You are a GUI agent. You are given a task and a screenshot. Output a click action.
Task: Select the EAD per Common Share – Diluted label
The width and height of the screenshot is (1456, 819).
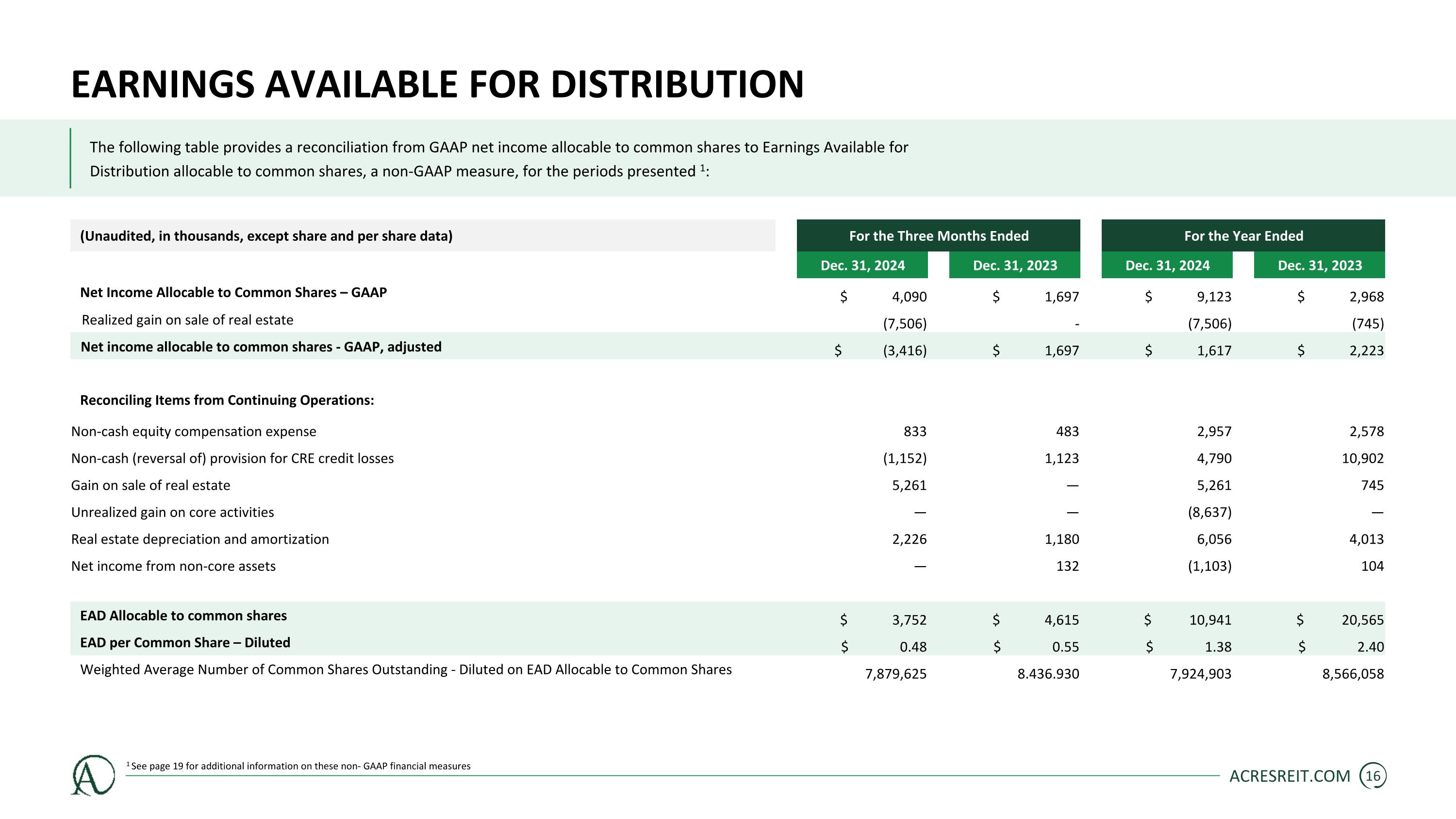185,643
